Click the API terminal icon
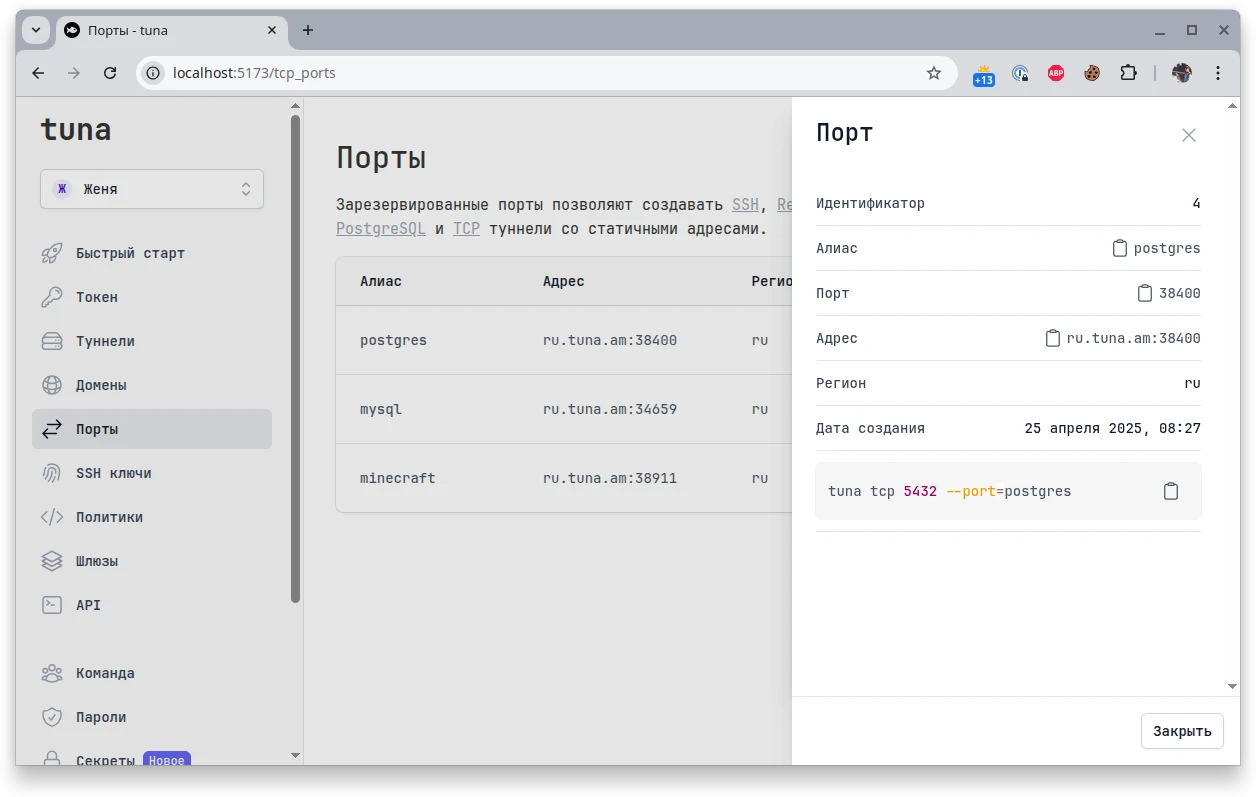This screenshot has height=797, width=1256. click(x=52, y=605)
